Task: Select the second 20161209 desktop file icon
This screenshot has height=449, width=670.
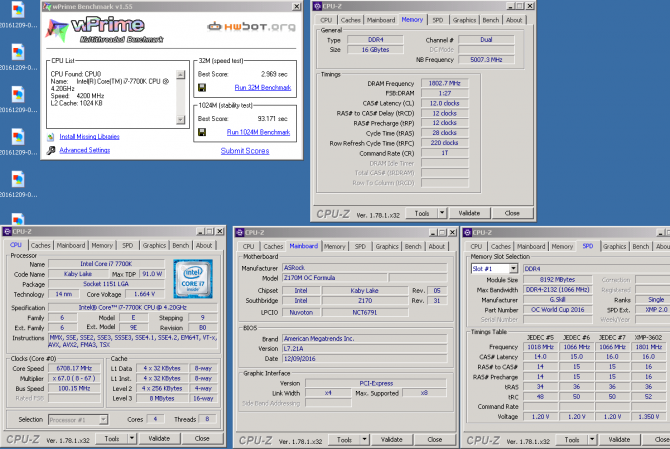Action: coord(18,53)
